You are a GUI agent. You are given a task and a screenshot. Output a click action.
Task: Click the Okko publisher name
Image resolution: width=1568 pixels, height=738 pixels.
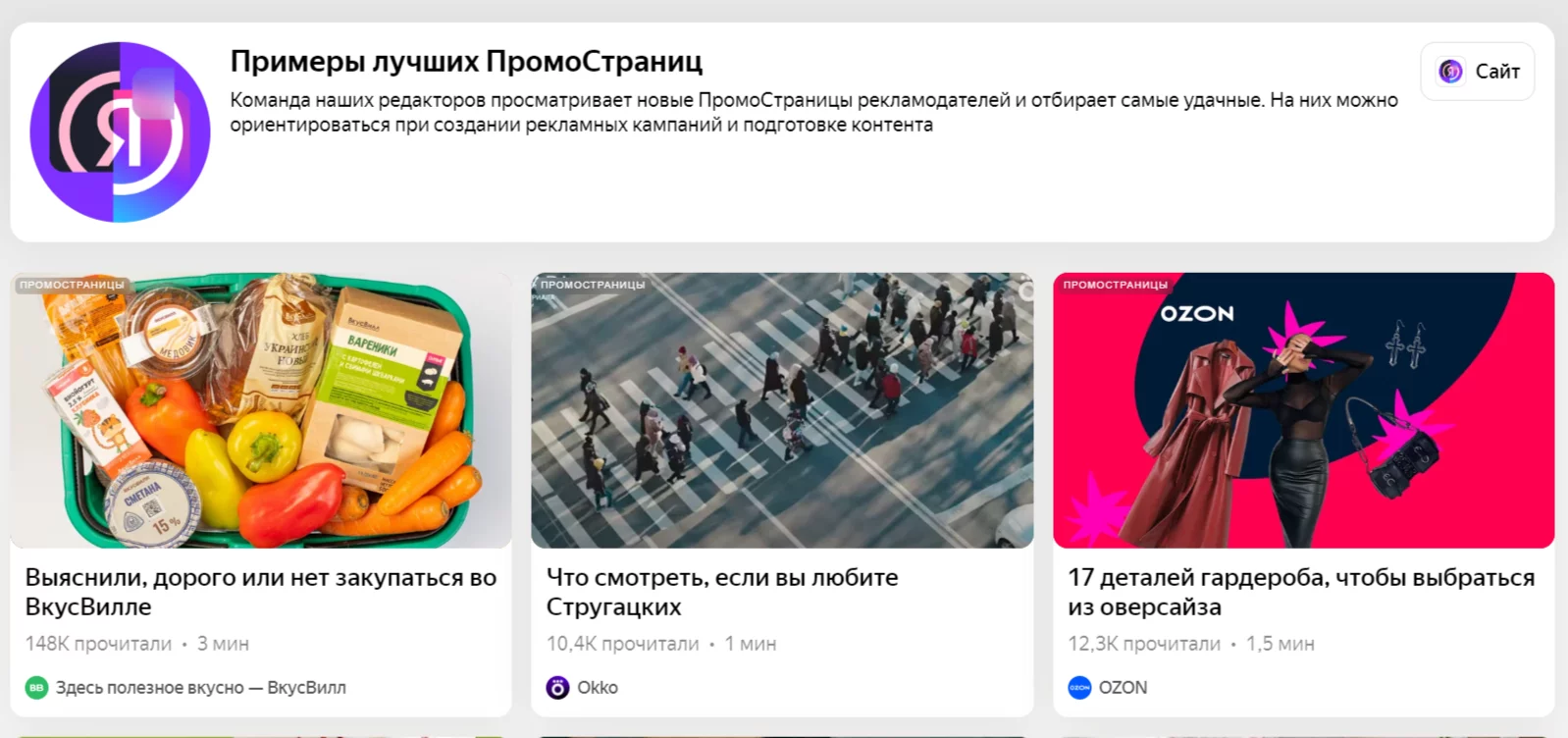[x=598, y=688]
